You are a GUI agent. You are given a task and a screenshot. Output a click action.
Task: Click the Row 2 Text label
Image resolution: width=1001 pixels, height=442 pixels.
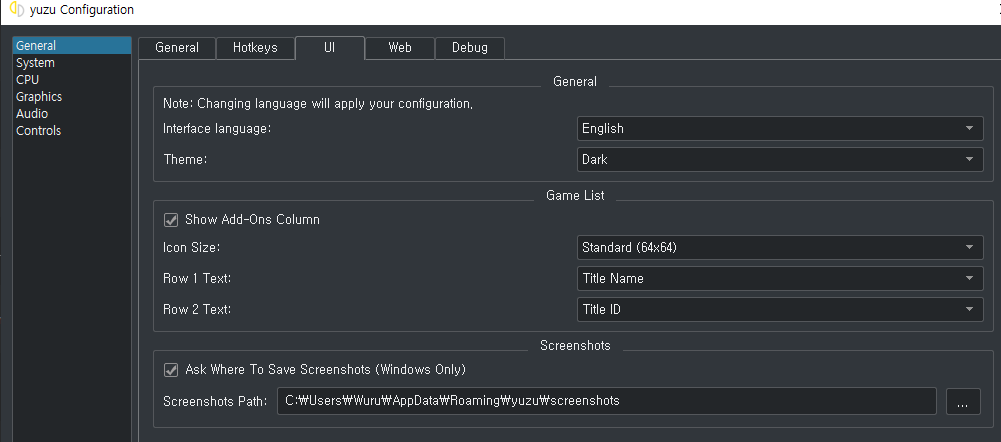click(x=197, y=309)
